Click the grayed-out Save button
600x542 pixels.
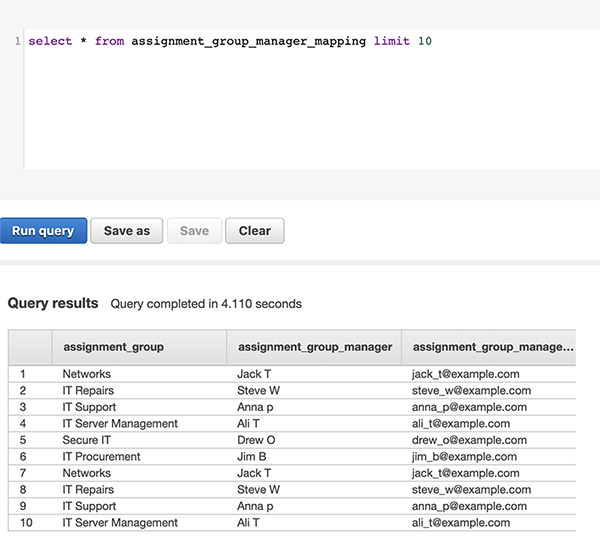click(x=194, y=231)
